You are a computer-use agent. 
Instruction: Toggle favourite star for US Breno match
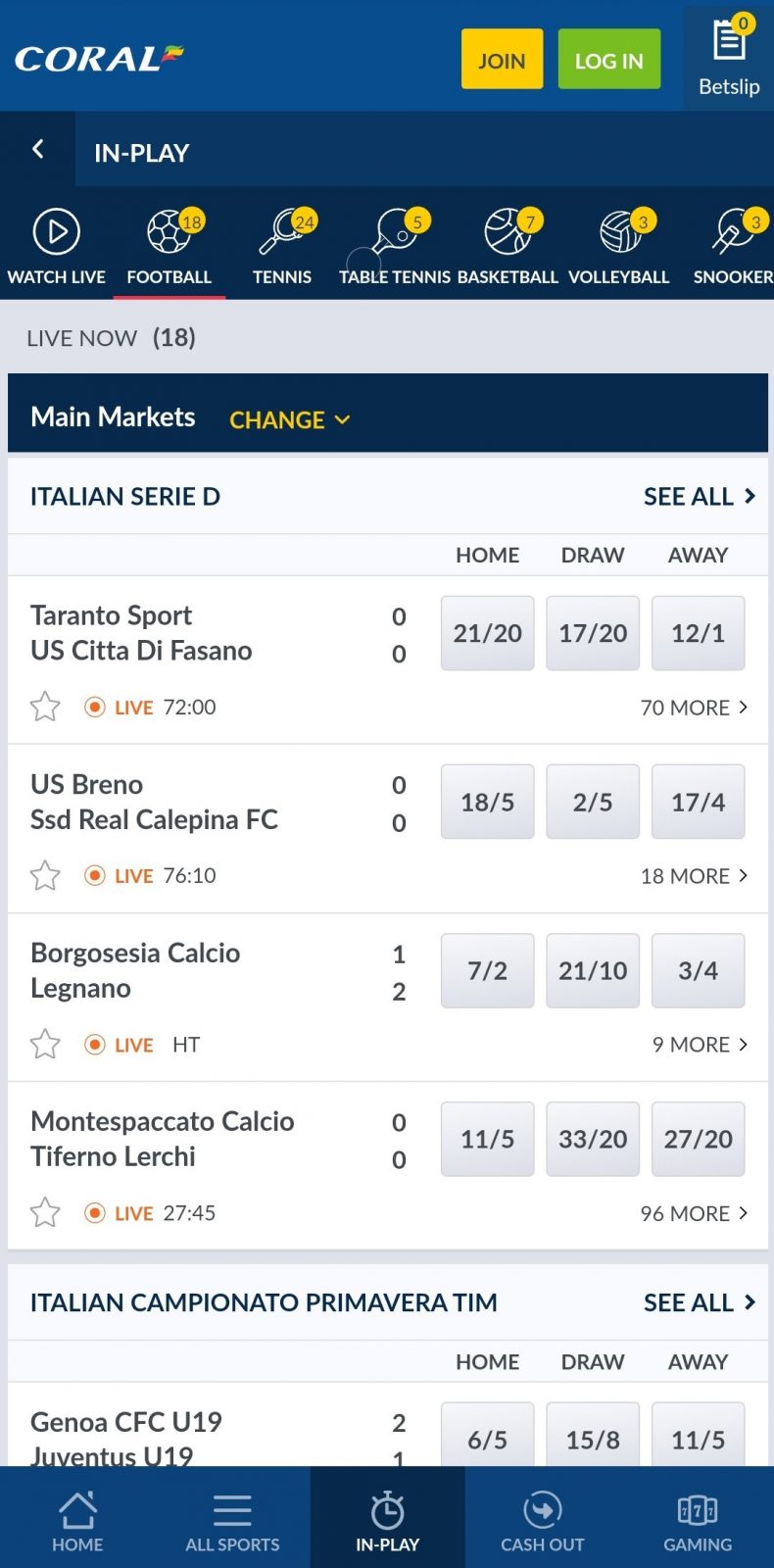tap(45, 875)
